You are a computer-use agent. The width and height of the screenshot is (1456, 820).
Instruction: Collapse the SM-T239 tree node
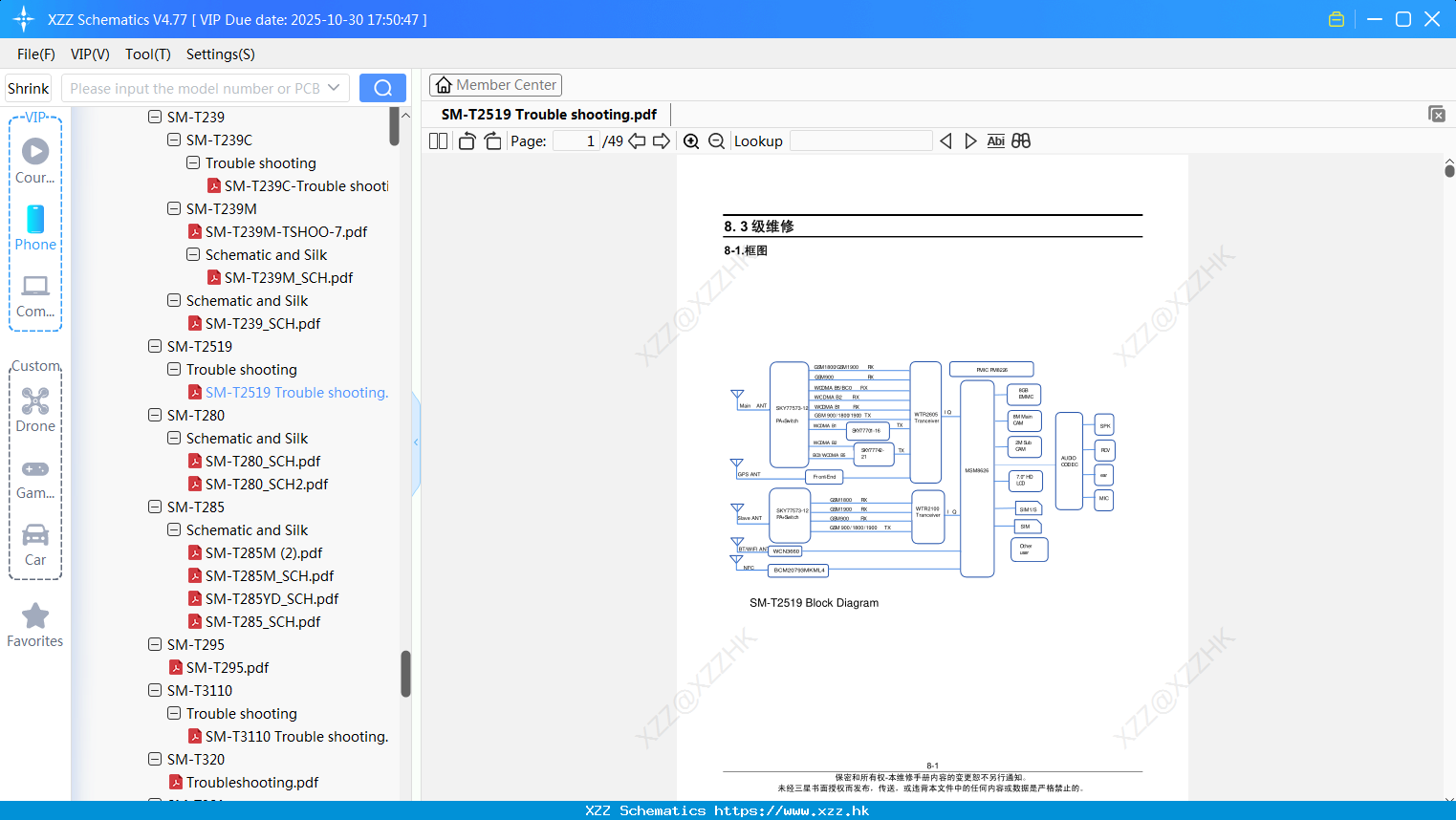155,117
